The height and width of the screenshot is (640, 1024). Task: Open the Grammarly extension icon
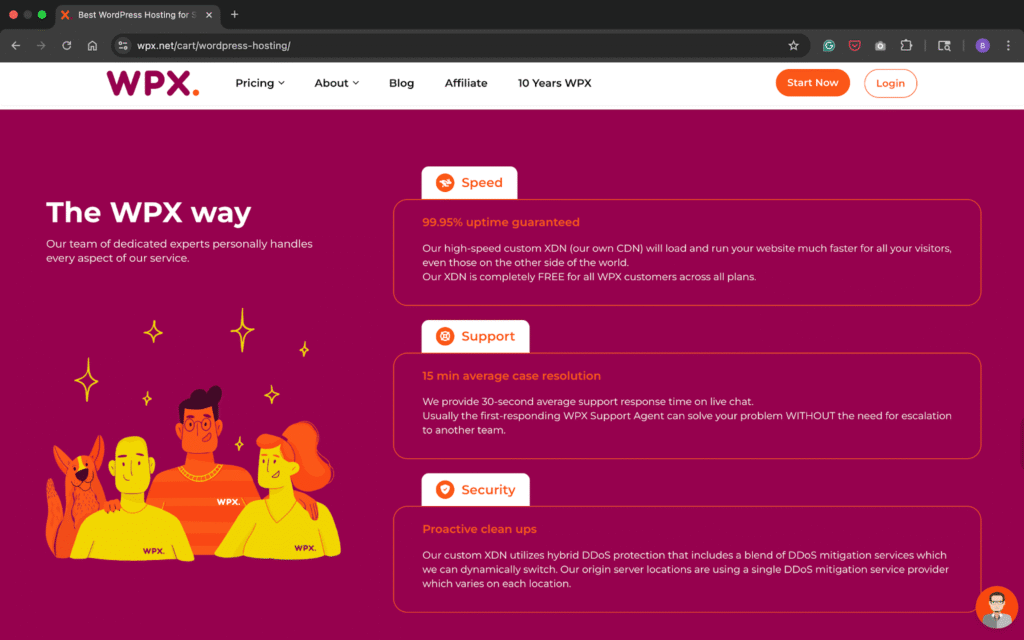[x=829, y=45]
